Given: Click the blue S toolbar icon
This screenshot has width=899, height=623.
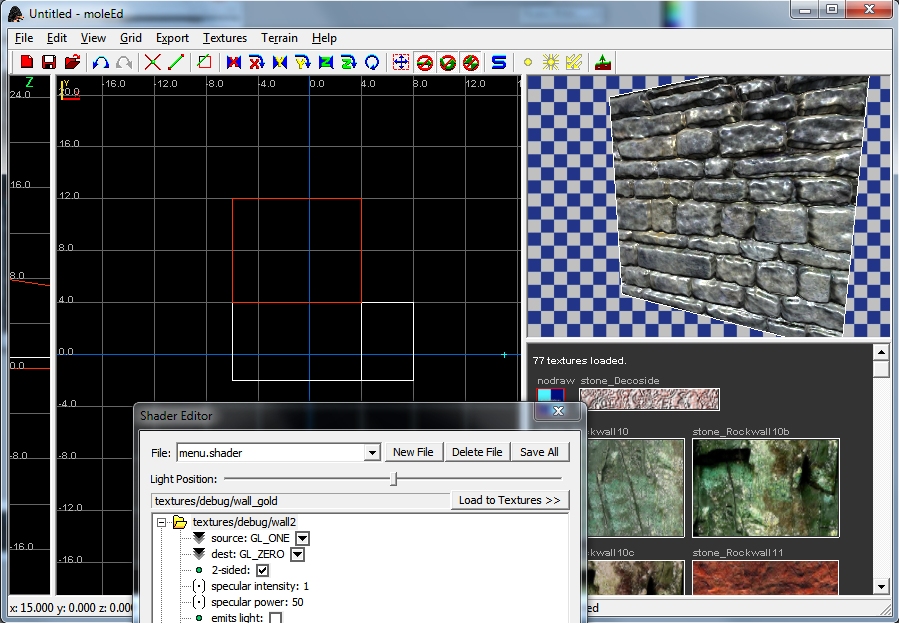Looking at the screenshot, I should coord(498,62).
